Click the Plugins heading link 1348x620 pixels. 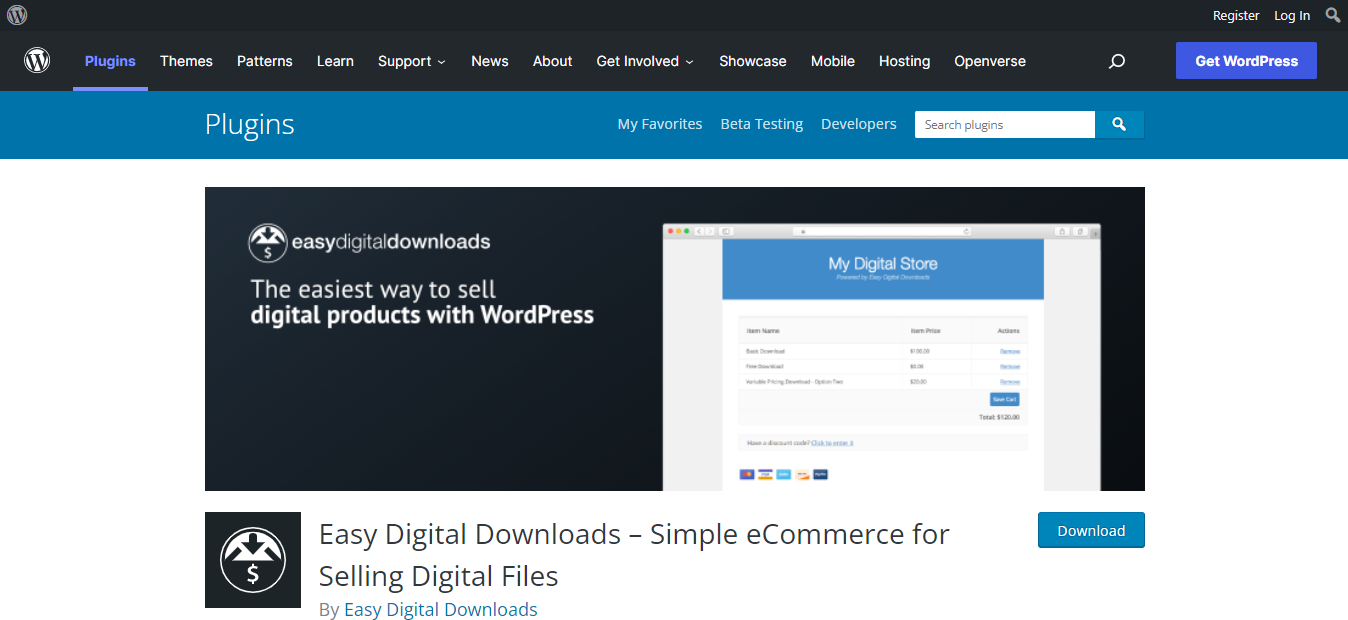tap(250, 124)
